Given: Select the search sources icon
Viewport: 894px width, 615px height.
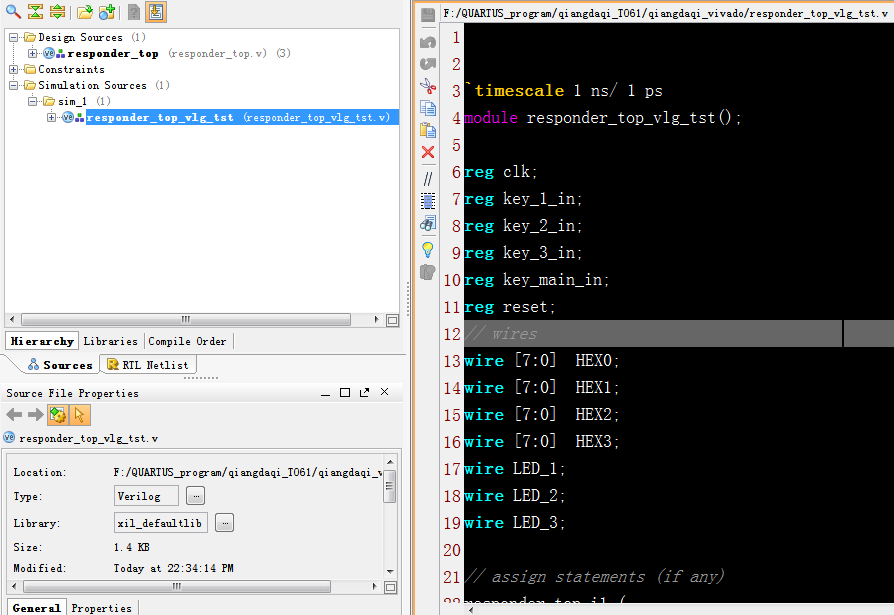Looking at the screenshot, I should click(11, 12).
